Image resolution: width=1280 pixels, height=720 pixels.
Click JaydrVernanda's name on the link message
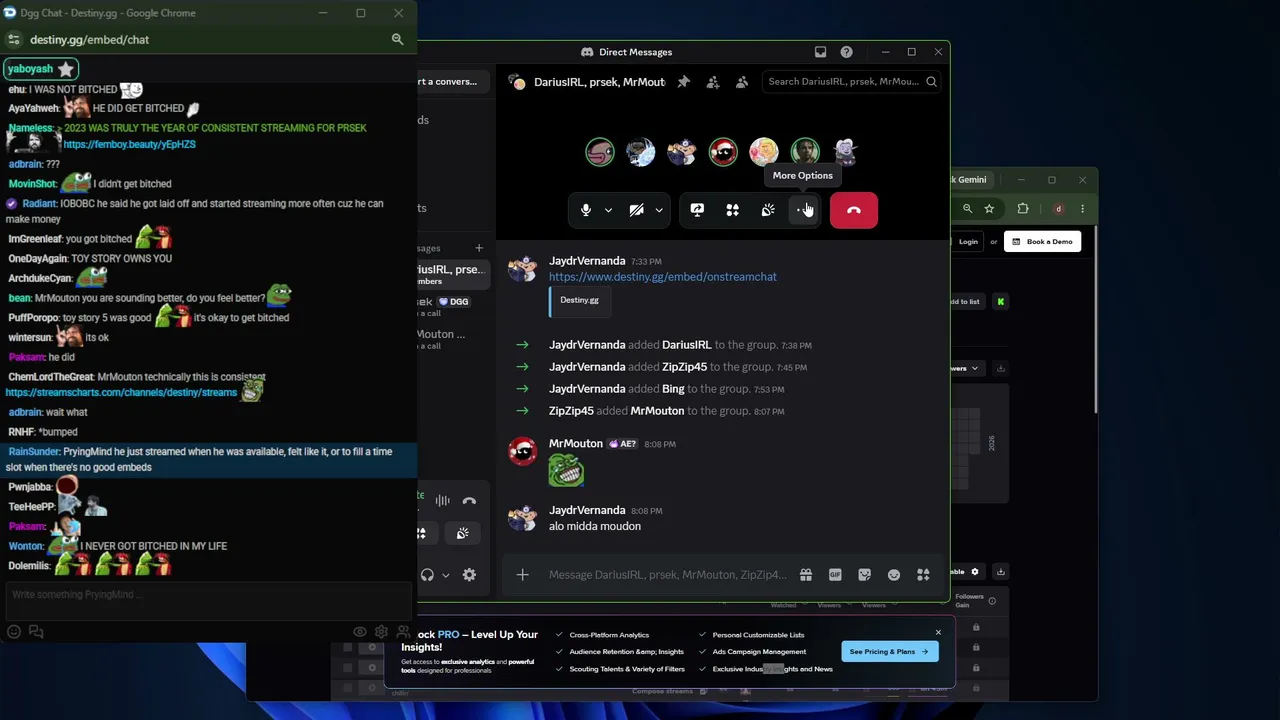point(587,261)
